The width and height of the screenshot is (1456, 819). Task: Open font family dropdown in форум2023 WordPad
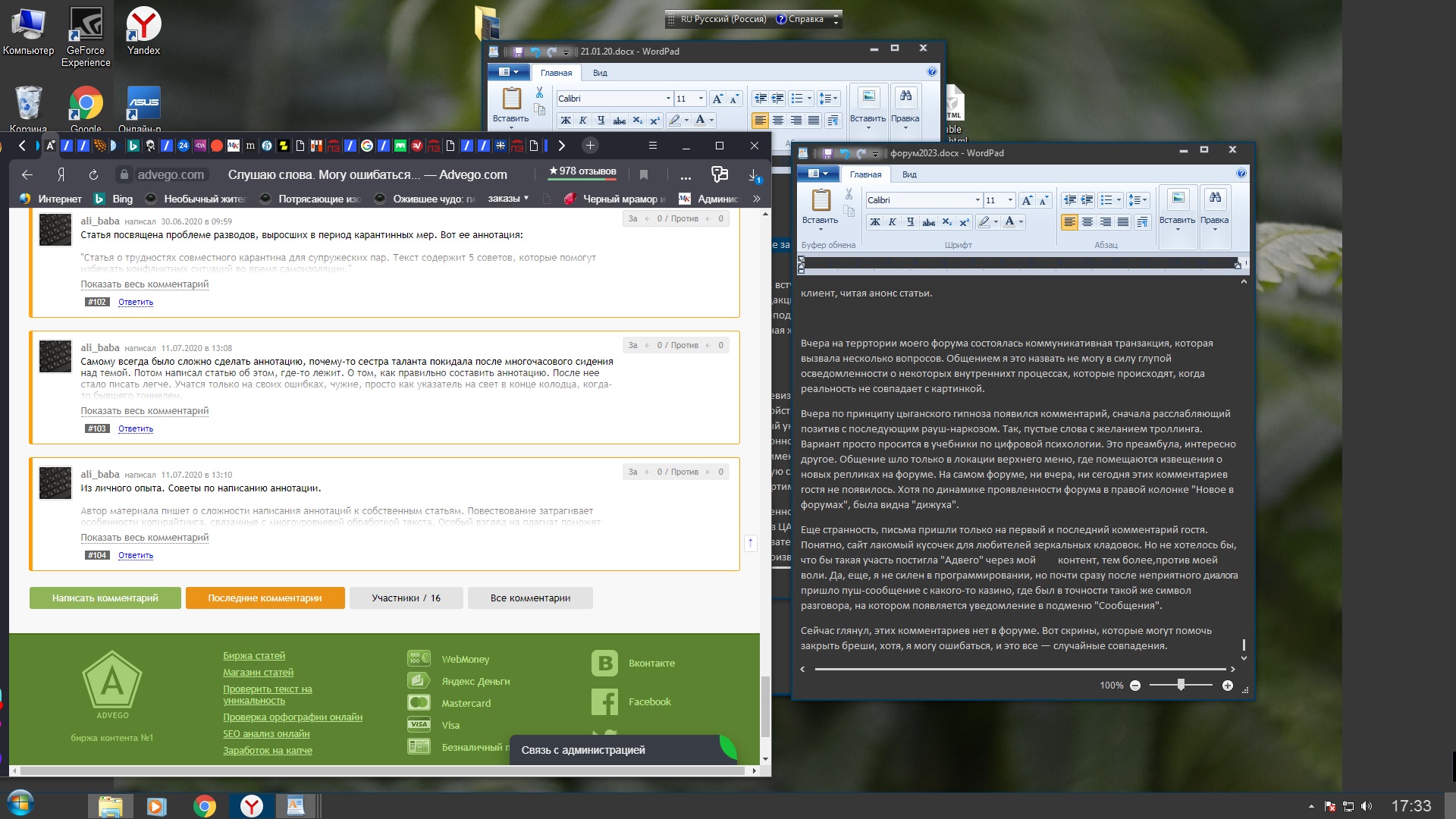[977, 200]
